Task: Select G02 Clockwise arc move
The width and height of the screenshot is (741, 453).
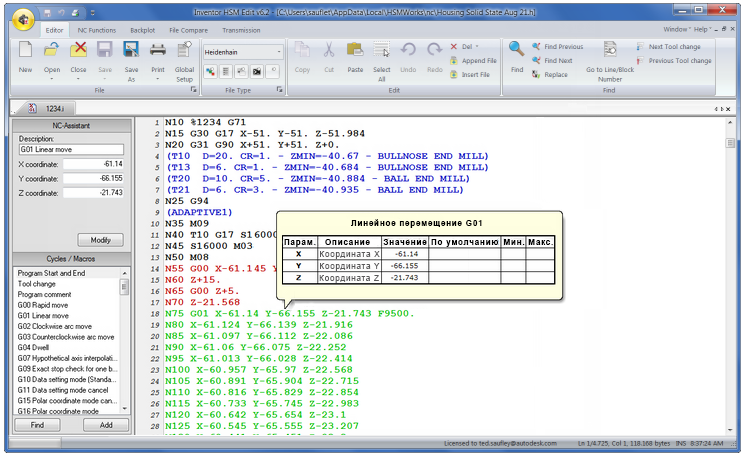Action: click(54, 326)
